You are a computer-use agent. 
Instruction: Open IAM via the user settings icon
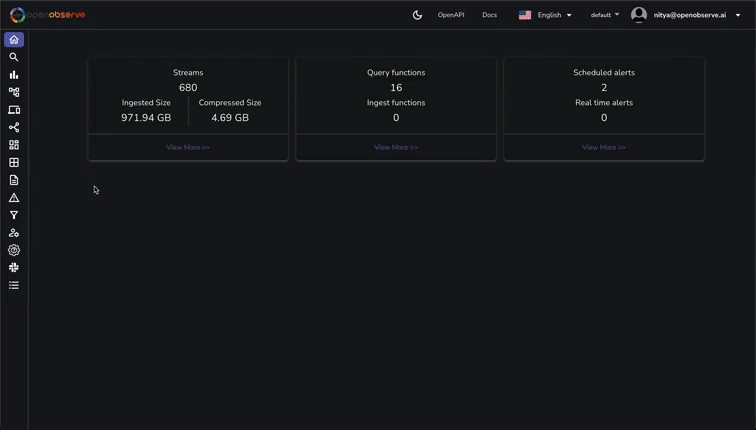point(14,233)
